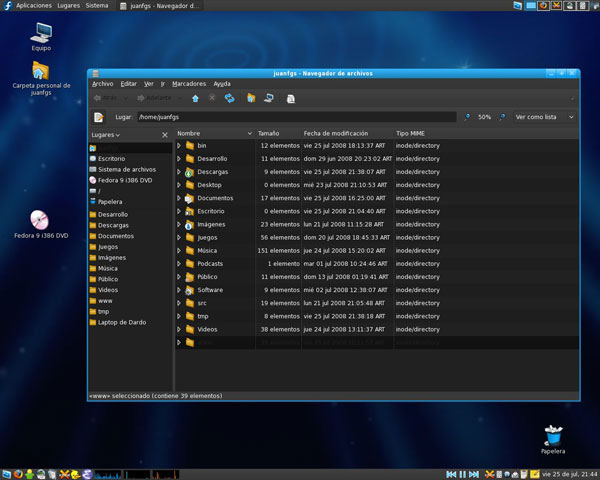Click the next track control in bottom panel
This screenshot has height=480, width=600.
coord(474,475)
